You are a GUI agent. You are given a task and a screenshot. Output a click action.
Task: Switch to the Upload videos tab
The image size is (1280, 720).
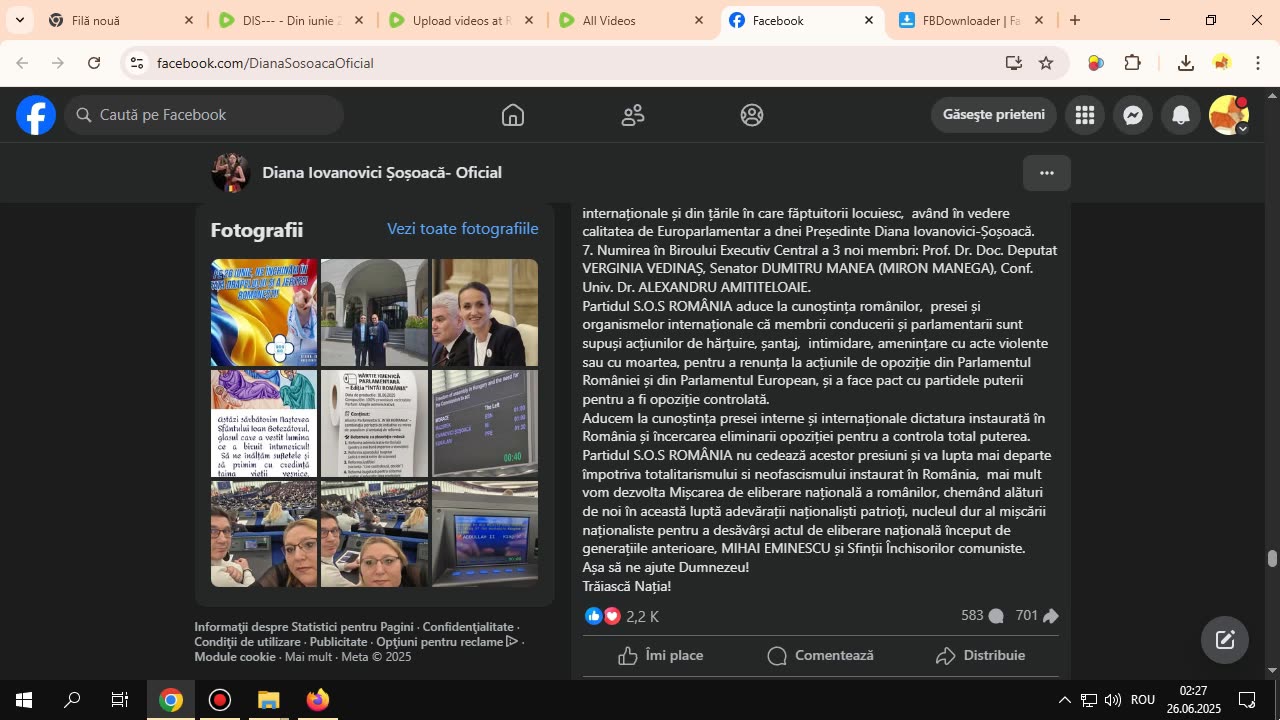[462, 20]
